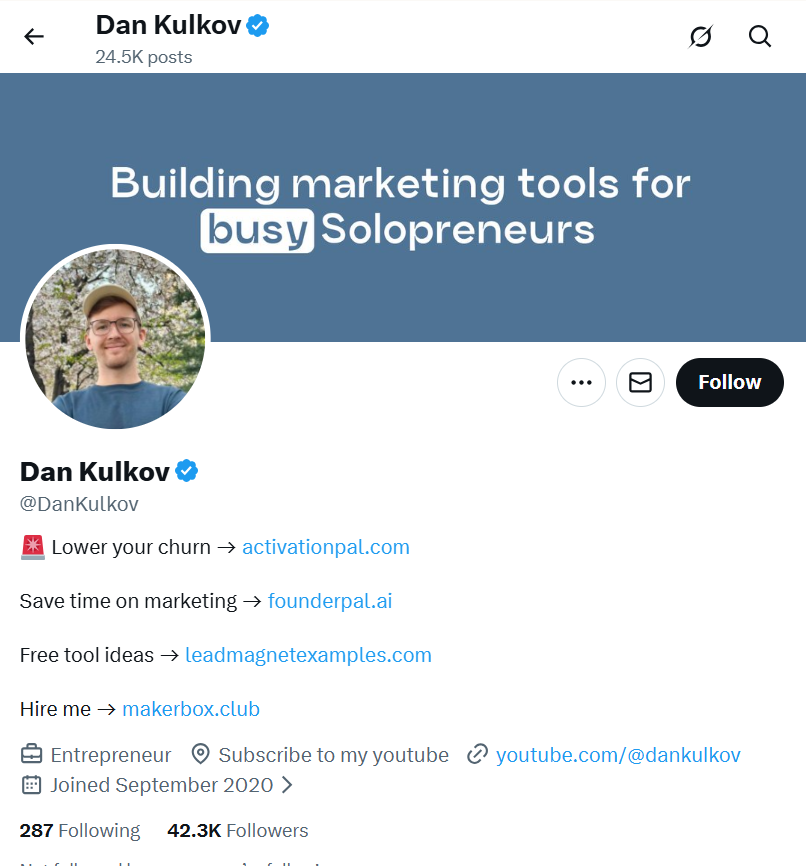
Task: Open youtube.com/@dankulkov from the profile
Action: coord(617,754)
